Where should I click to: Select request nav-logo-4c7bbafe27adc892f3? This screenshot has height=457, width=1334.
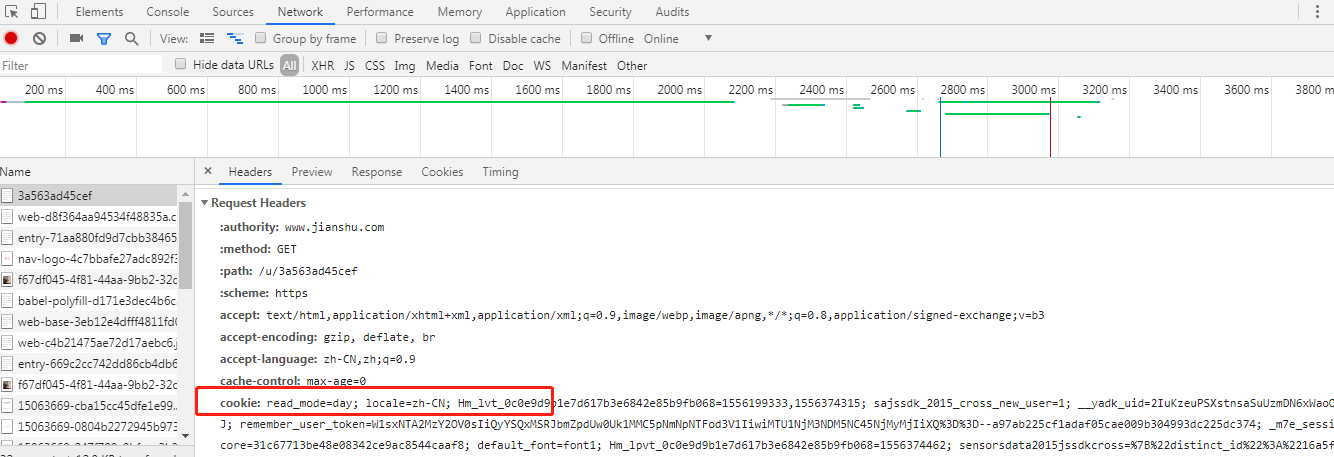point(89,258)
